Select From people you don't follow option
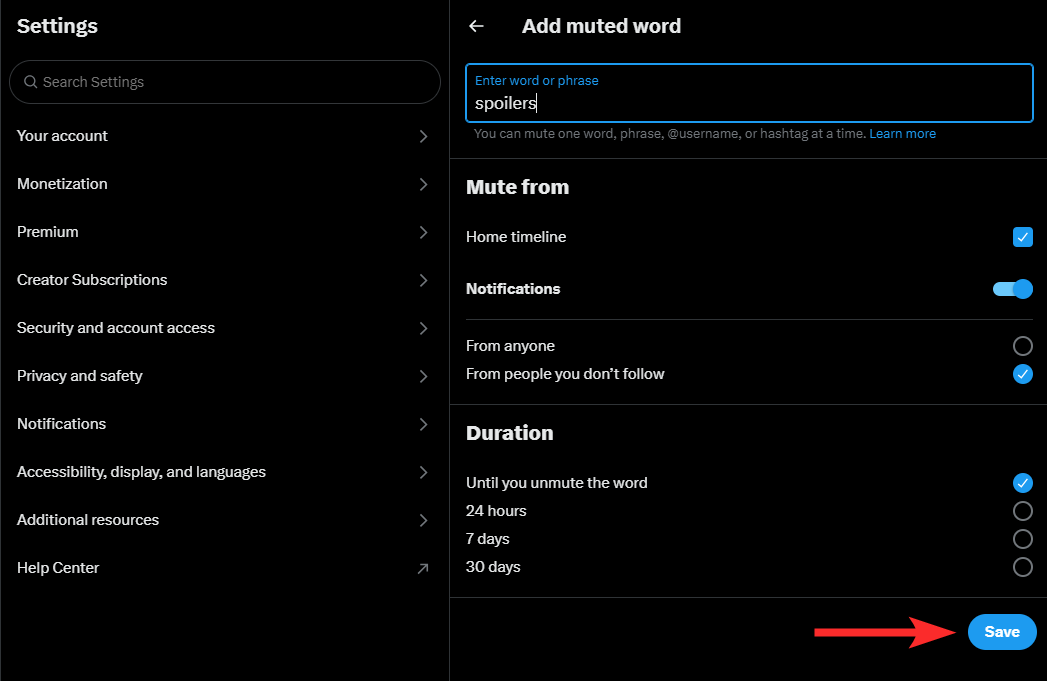The height and width of the screenshot is (681, 1047). pos(1022,374)
